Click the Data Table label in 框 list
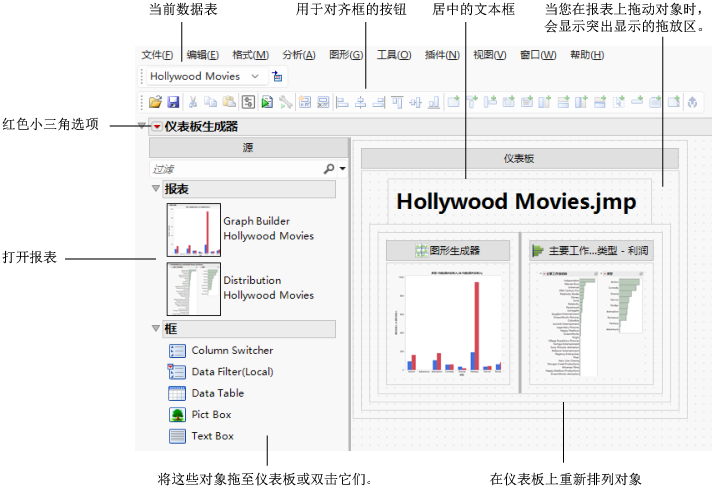This screenshot has width=714, height=490. pyautogui.click(x=218, y=393)
